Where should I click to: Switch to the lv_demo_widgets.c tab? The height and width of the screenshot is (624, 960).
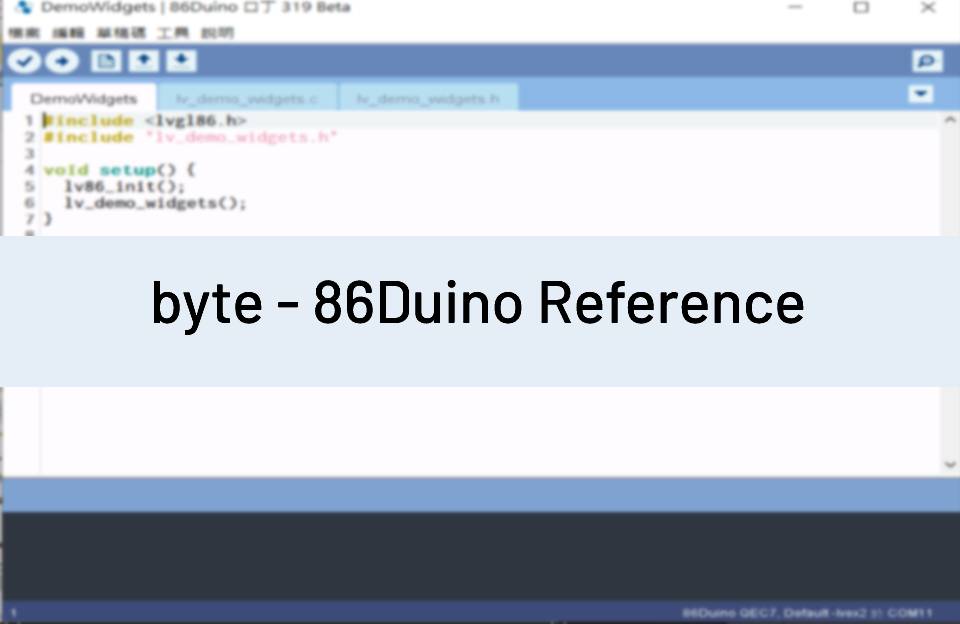point(247,99)
